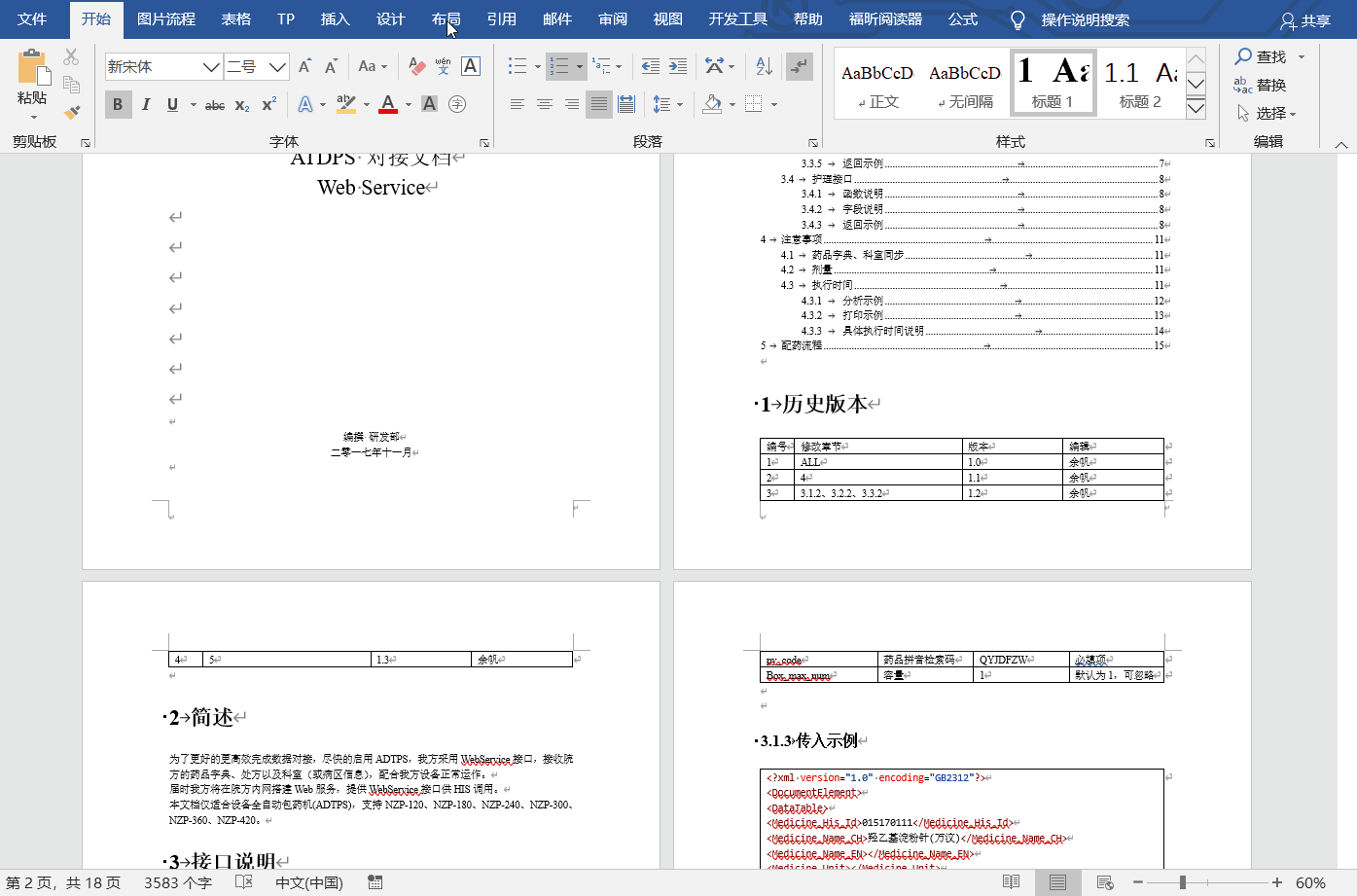Decrease paragraph indent

coord(651,66)
